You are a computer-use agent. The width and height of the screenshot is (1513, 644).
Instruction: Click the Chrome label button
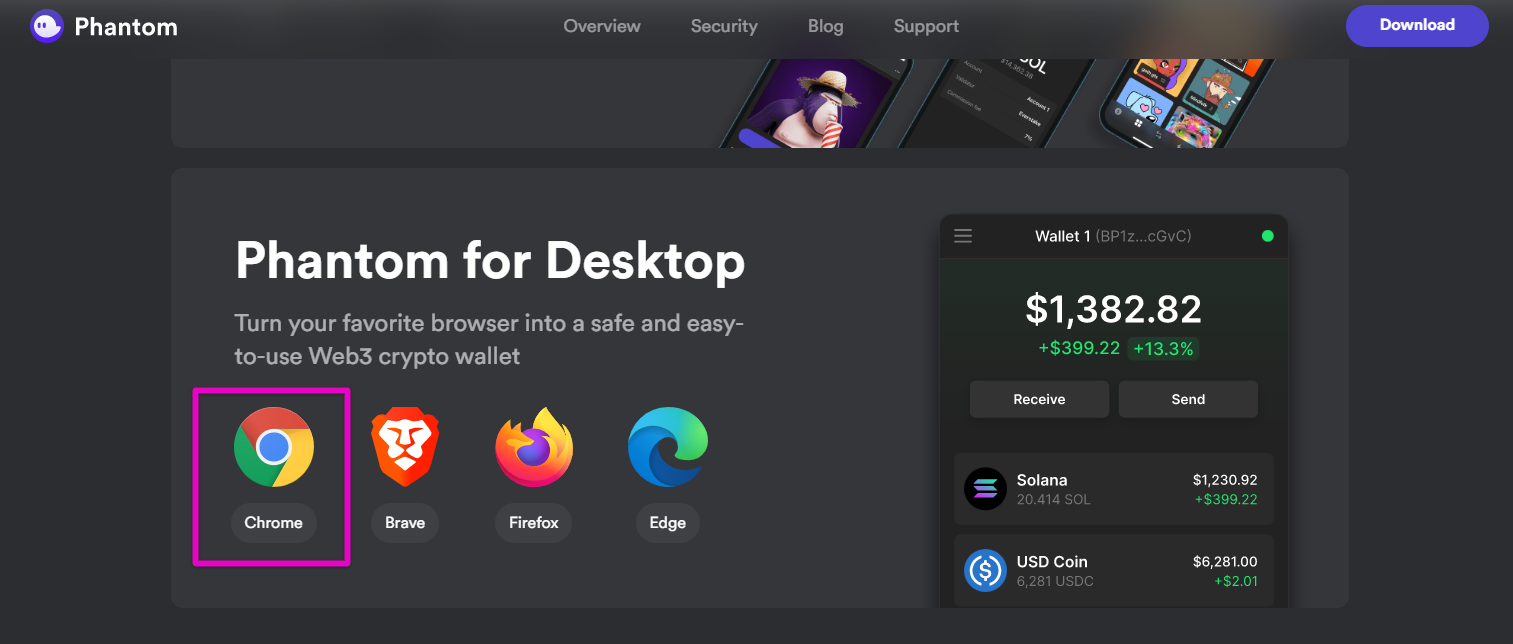tap(274, 523)
